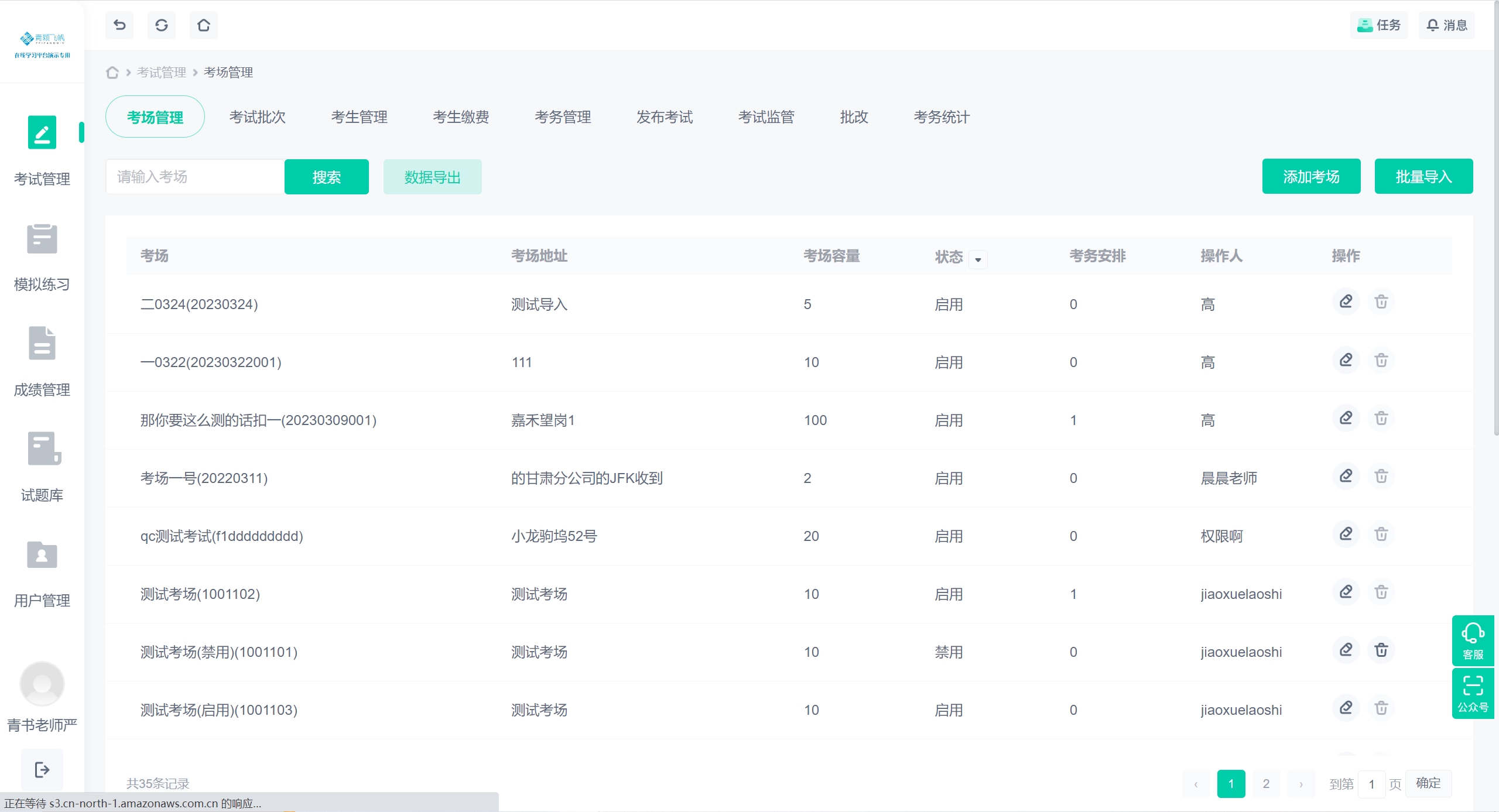Open 用户管理 in the sidebar
Screen dimensions: 1499x812
42,573
